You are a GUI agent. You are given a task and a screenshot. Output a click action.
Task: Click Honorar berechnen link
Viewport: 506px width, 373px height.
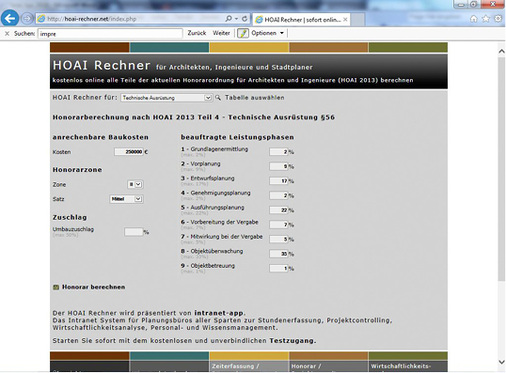click(93, 287)
